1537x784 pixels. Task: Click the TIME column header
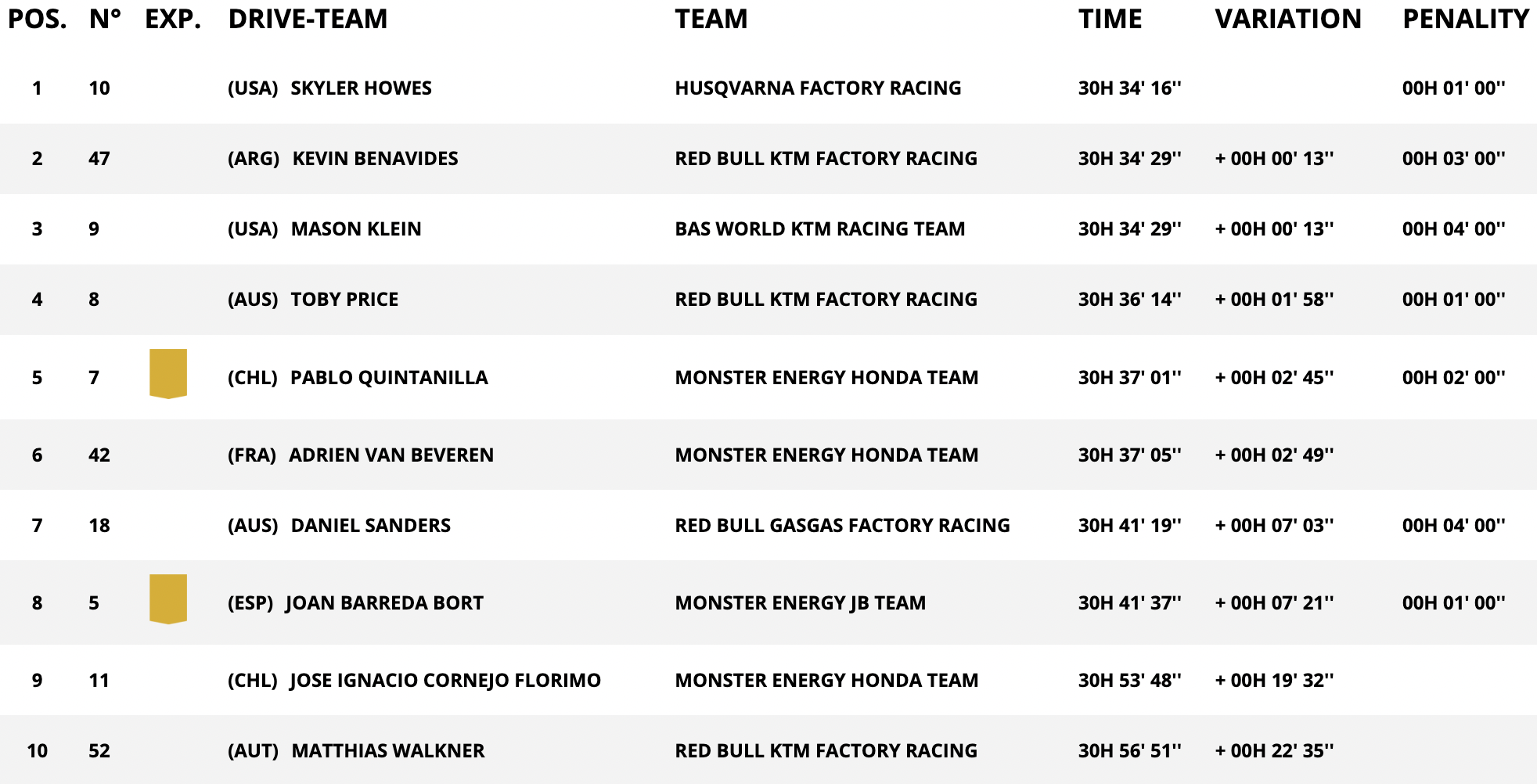pos(1110,19)
